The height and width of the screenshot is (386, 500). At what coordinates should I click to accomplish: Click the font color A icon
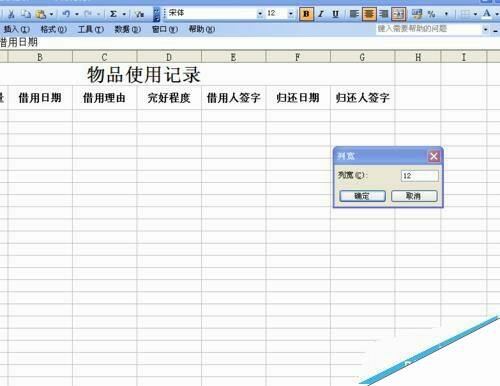pos(487,14)
